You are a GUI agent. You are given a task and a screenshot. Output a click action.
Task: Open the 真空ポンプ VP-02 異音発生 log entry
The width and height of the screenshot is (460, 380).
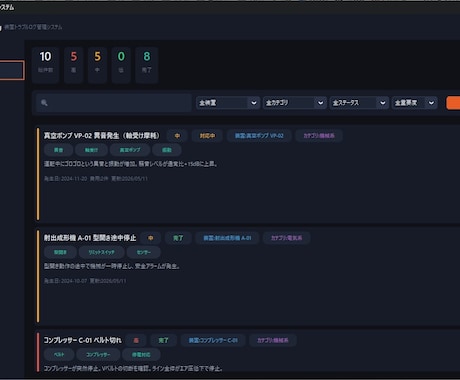pos(102,136)
